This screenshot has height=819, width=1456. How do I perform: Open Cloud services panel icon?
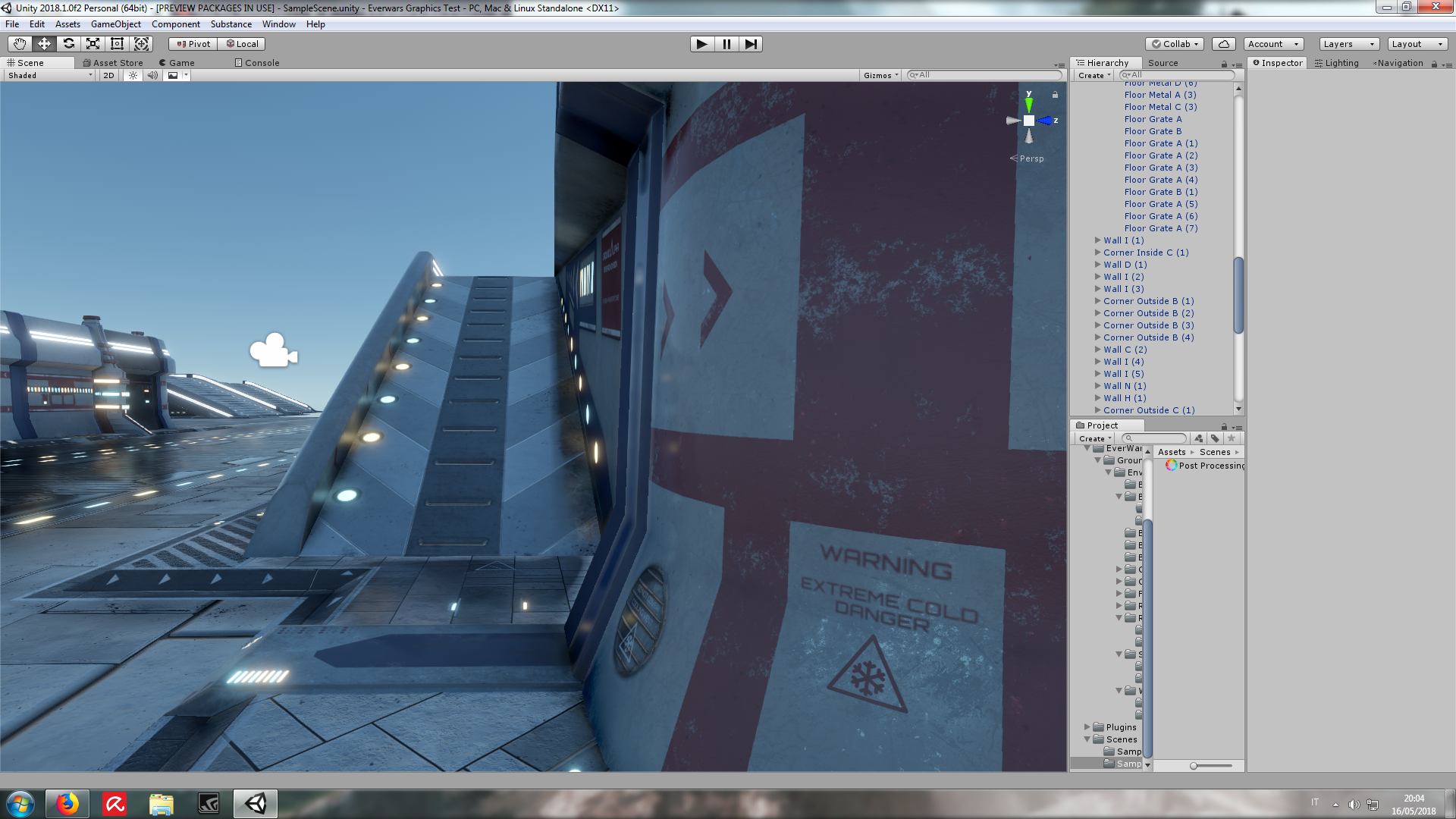click(x=1223, y=44)
